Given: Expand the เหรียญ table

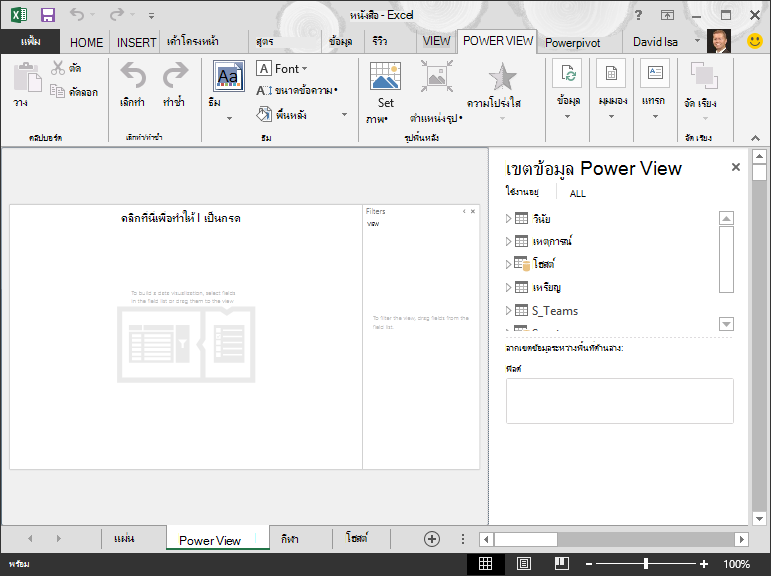Looking at the screenshot, I should [508, 287].
